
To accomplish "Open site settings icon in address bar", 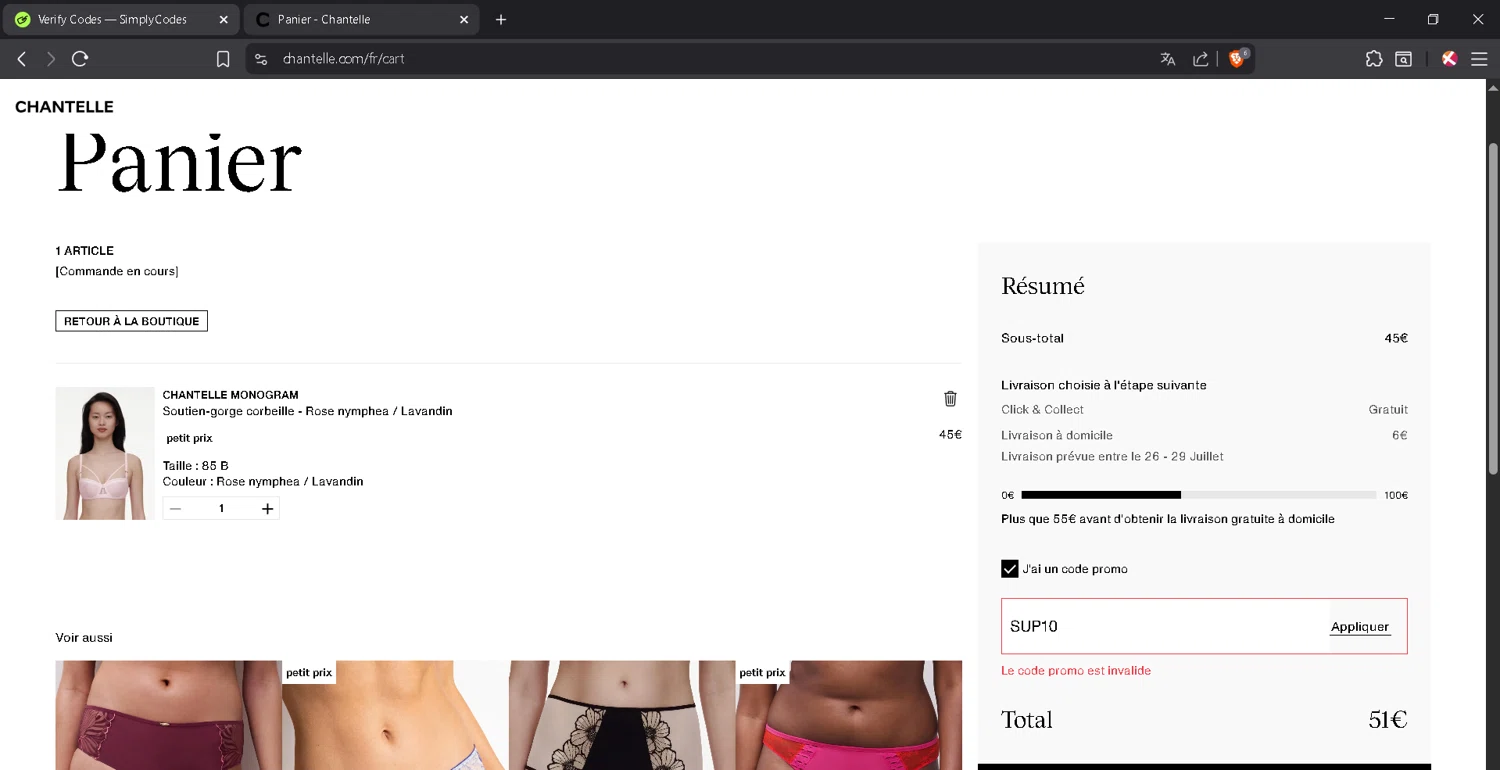I will [x=261, y=59].
